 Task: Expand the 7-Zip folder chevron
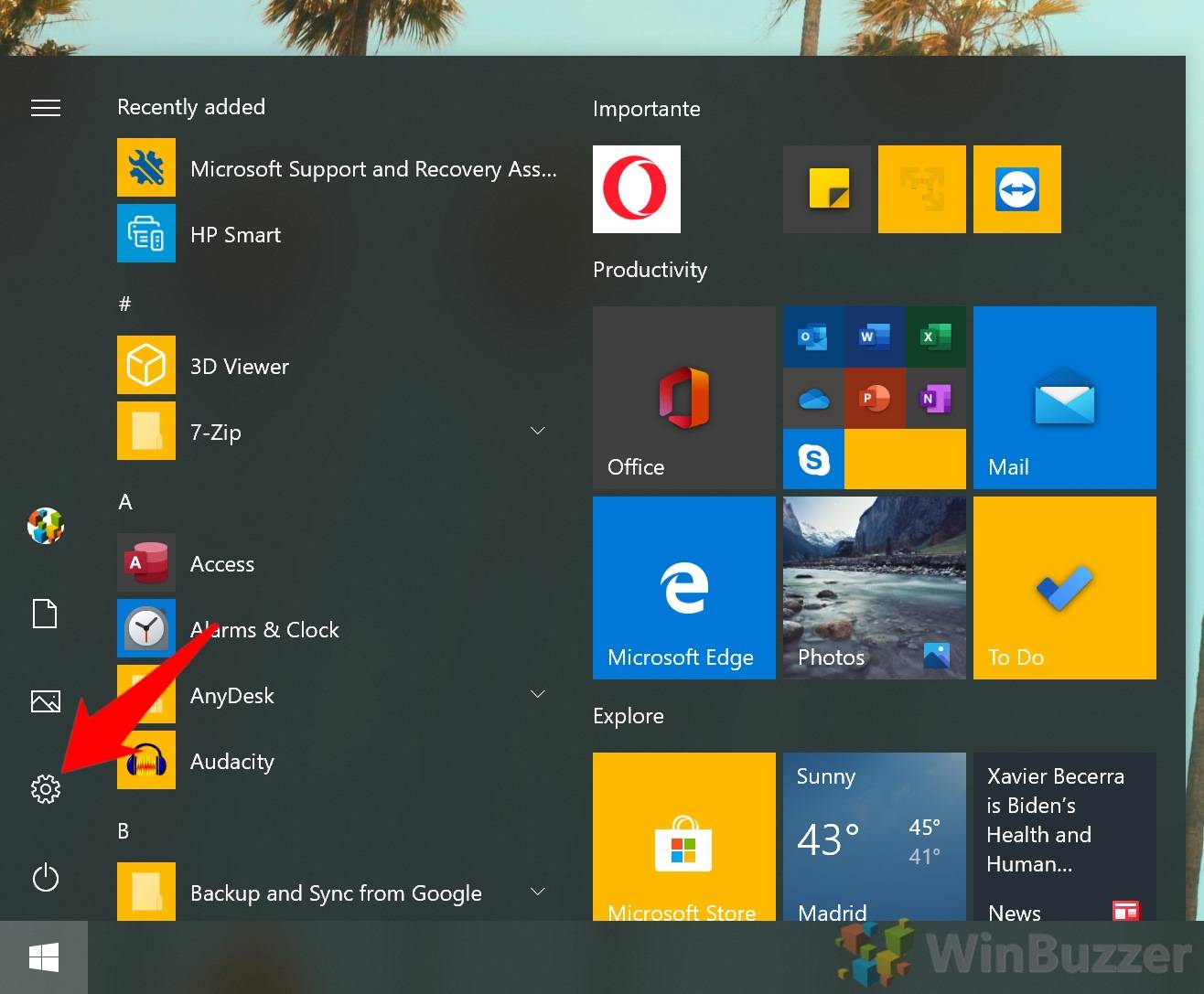tap(538, 431)
